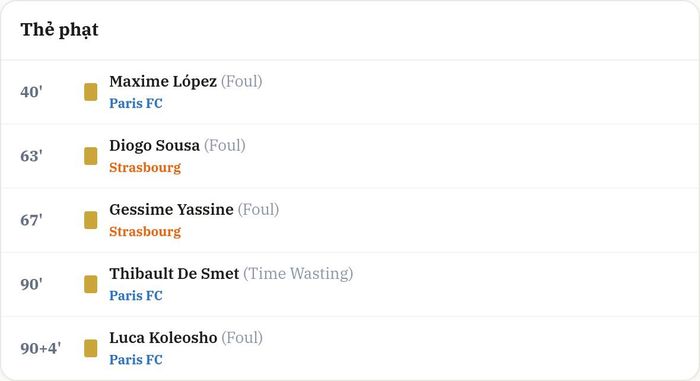Open Diogo Sousa player name
This screenshot has width=700, height=381.
pos(154,146)
